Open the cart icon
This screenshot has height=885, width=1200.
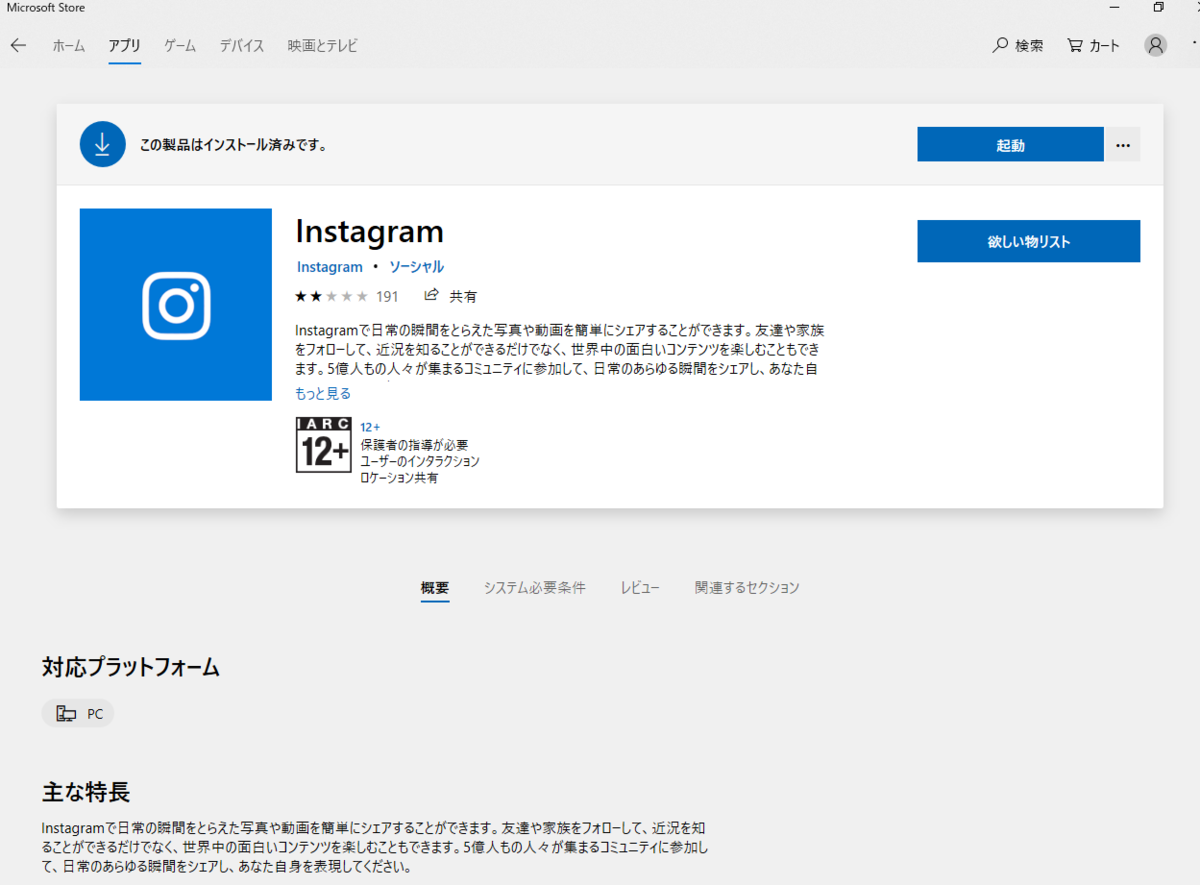(x=1075, y=45)
